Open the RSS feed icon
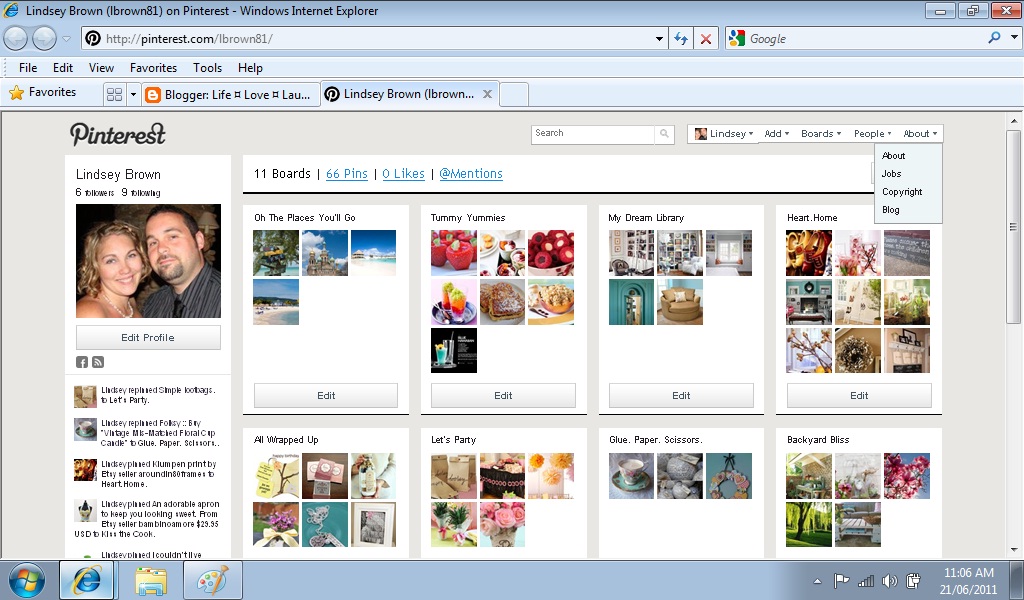 tap(98, 362)
